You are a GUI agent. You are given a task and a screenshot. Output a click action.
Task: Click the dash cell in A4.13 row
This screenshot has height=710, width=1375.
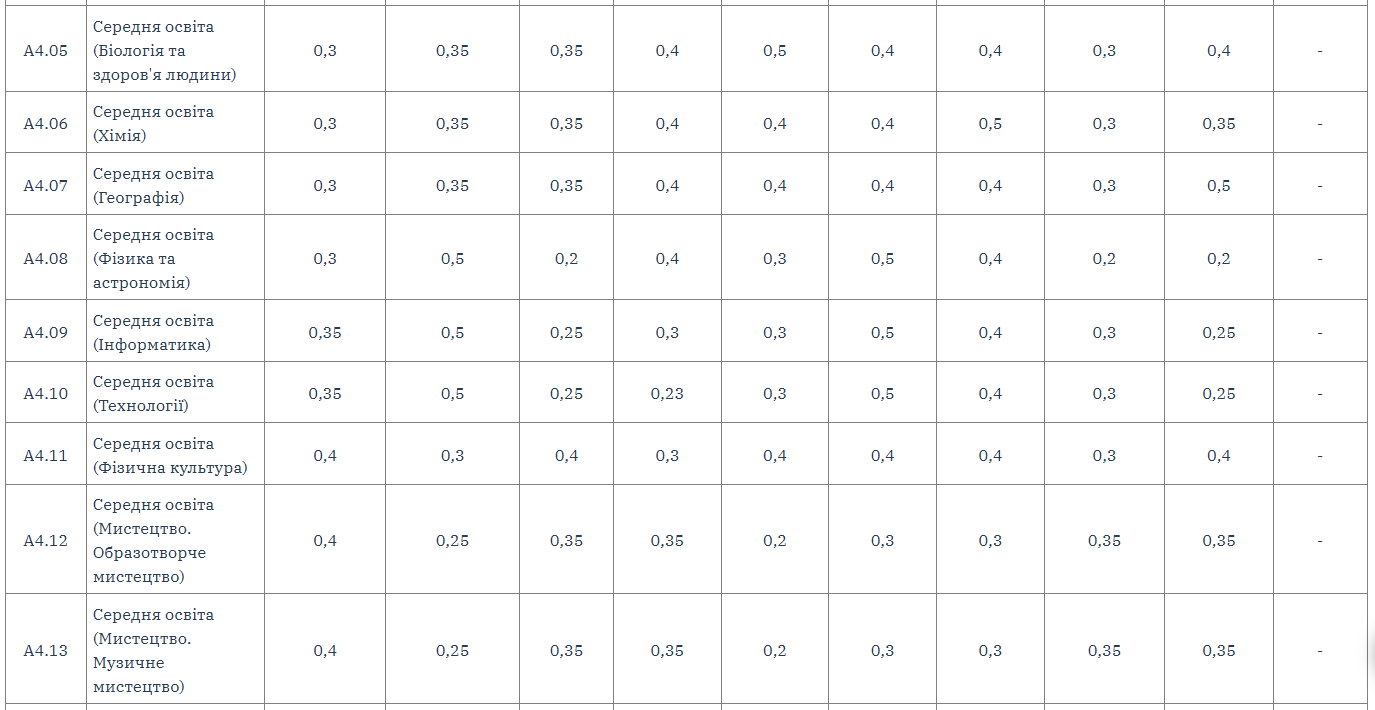[1320, 650]
